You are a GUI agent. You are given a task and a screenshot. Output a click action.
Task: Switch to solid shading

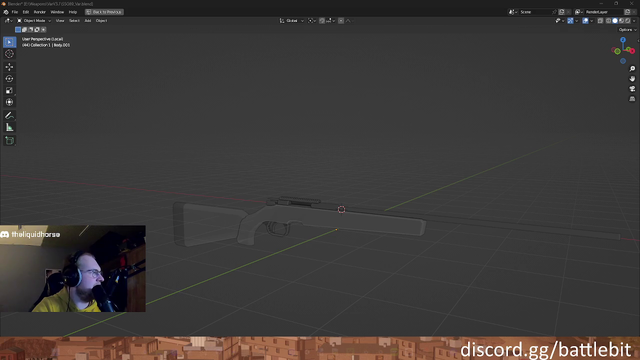point(615,21)
